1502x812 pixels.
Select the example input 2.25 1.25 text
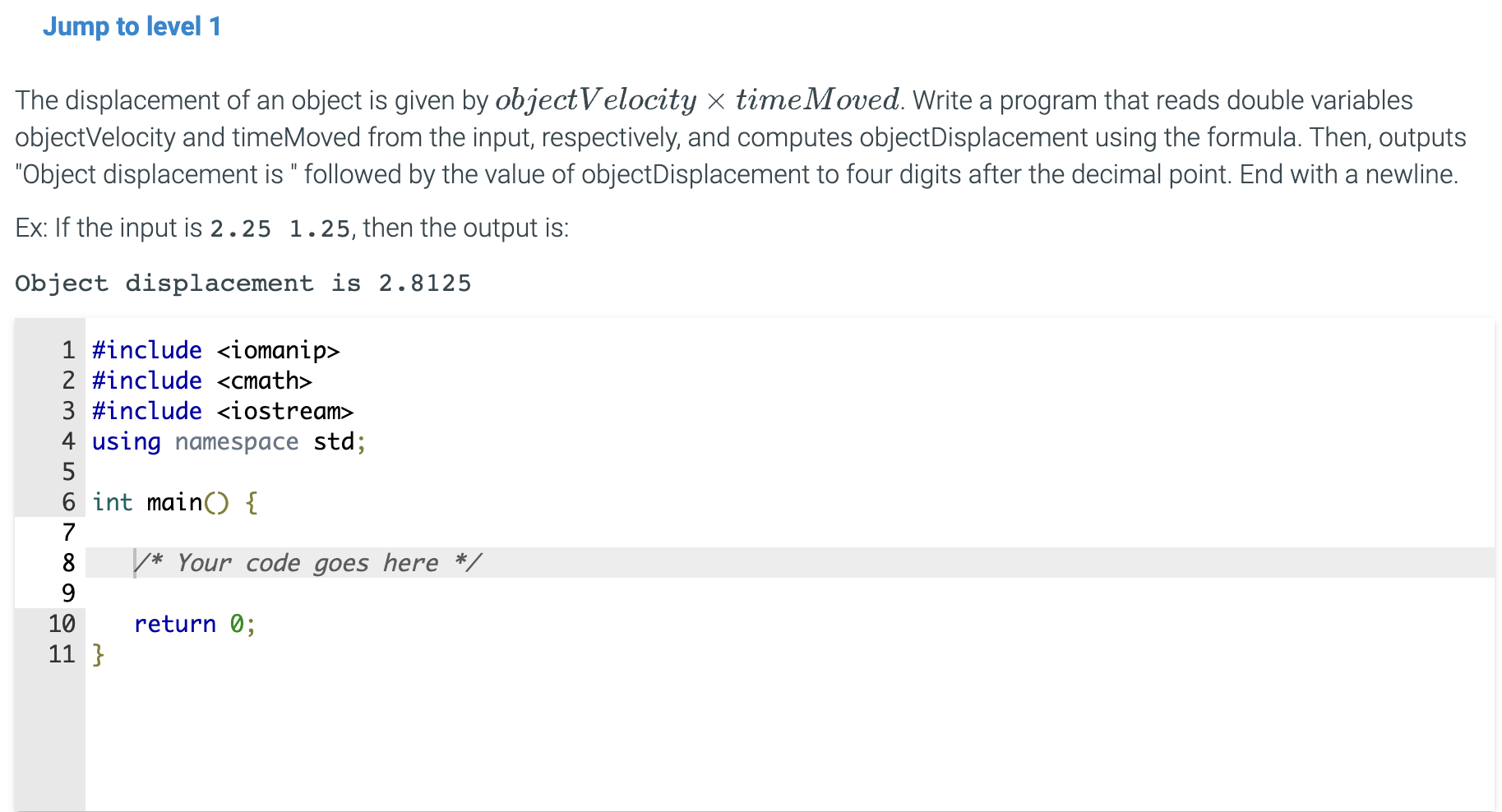(x=278, y=228)
